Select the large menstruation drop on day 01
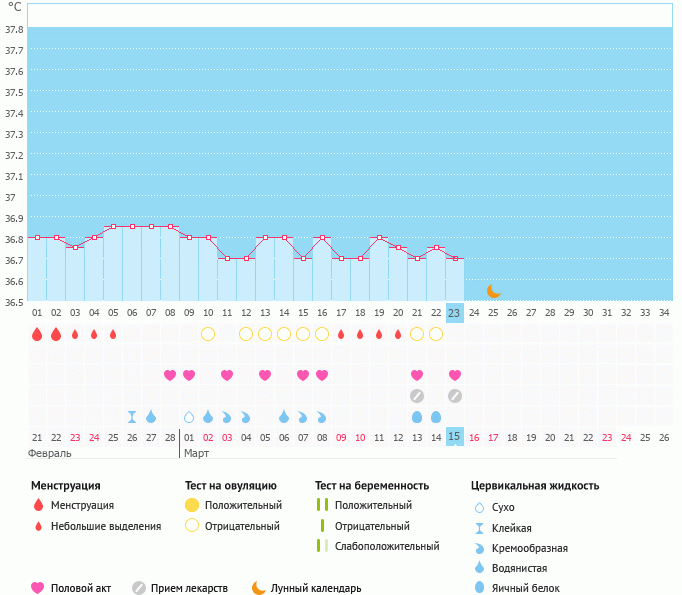This screenshot has height=595, width=682. (37, 334)
